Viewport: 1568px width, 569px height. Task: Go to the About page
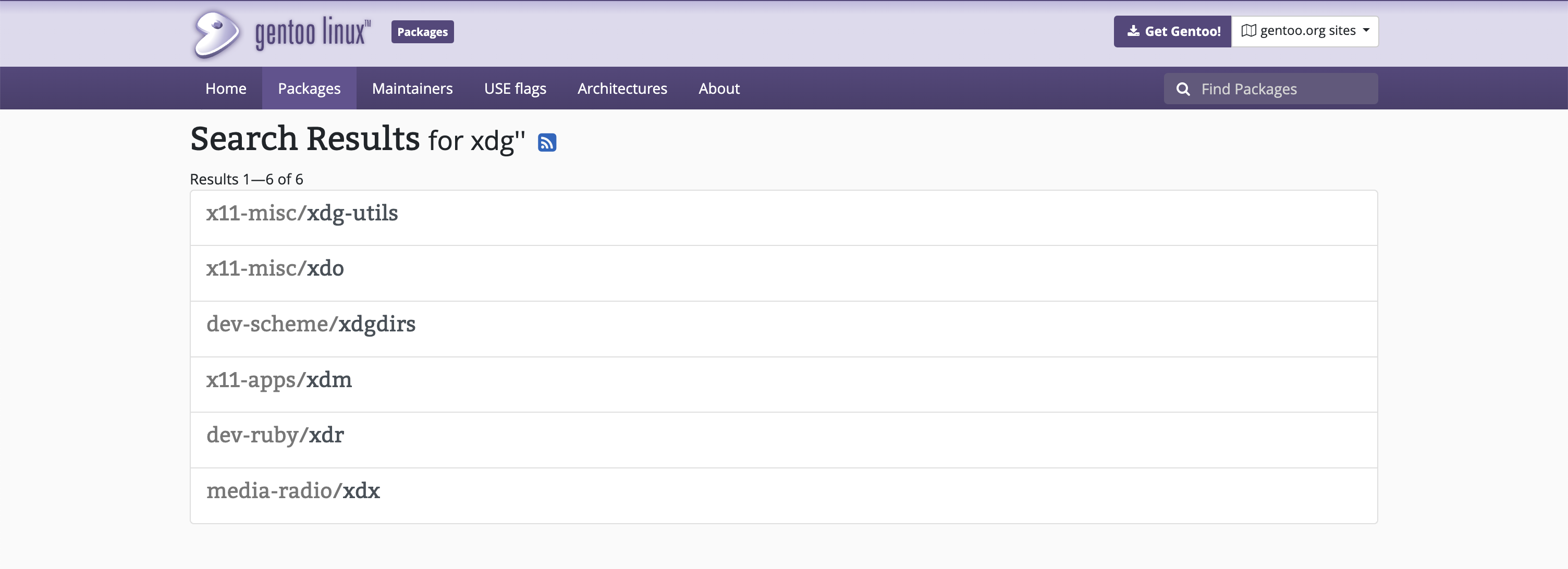719,88
